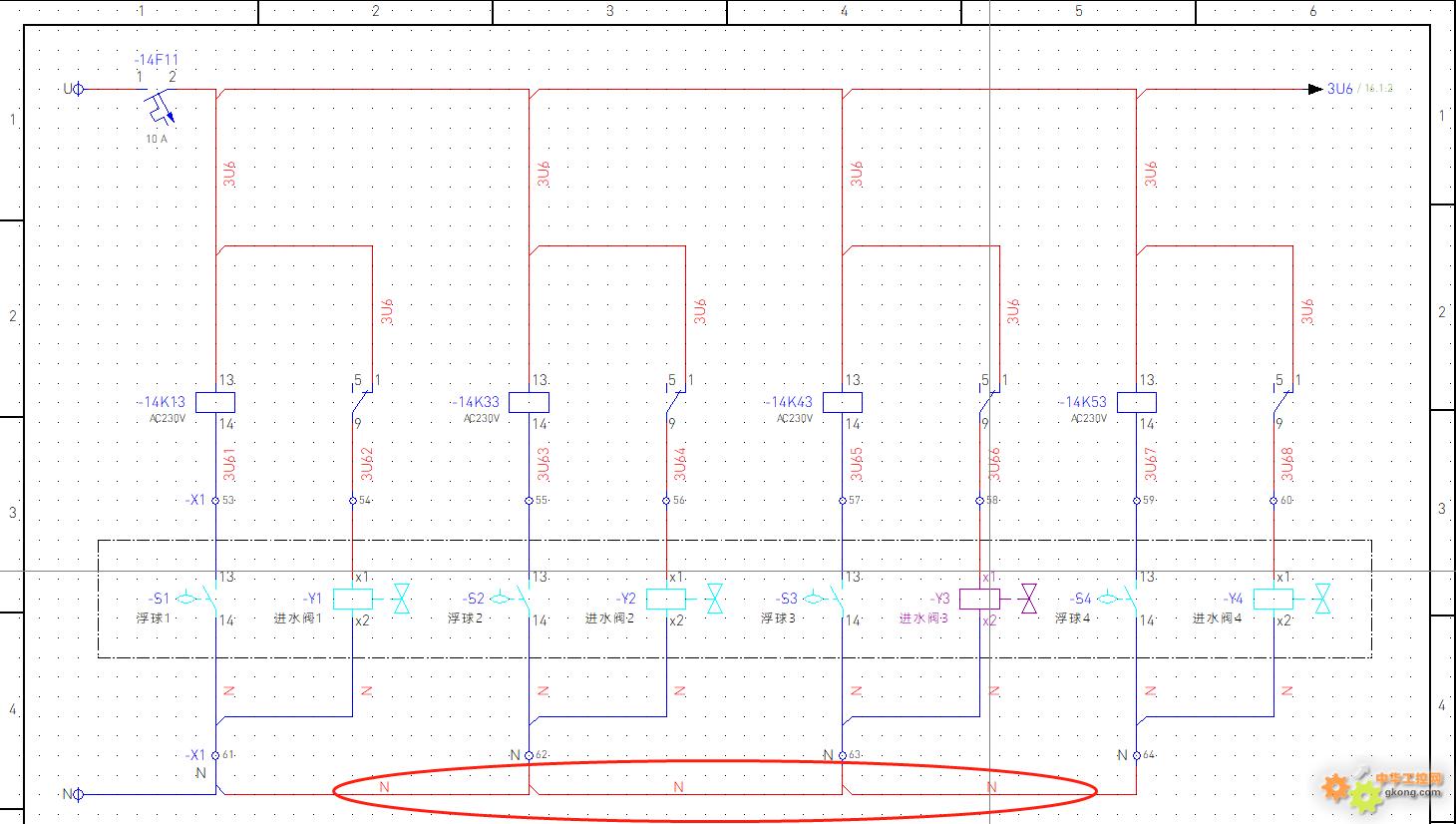Screen dimensions: 1456x824
Task: Select terminal 58 connection point
Action: (979, 501)
